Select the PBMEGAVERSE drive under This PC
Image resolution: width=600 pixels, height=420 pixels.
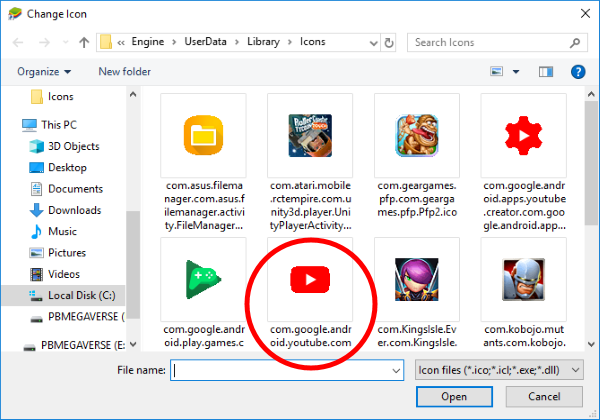click(77, 317)
